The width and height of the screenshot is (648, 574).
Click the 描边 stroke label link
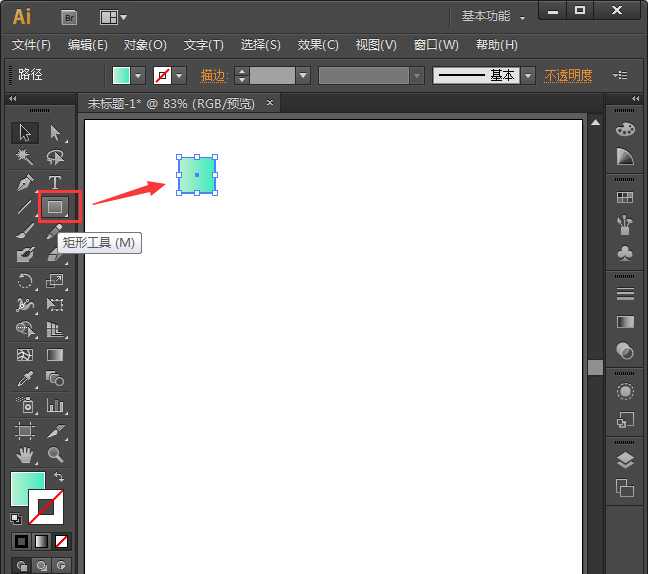[x=213, y=76]
